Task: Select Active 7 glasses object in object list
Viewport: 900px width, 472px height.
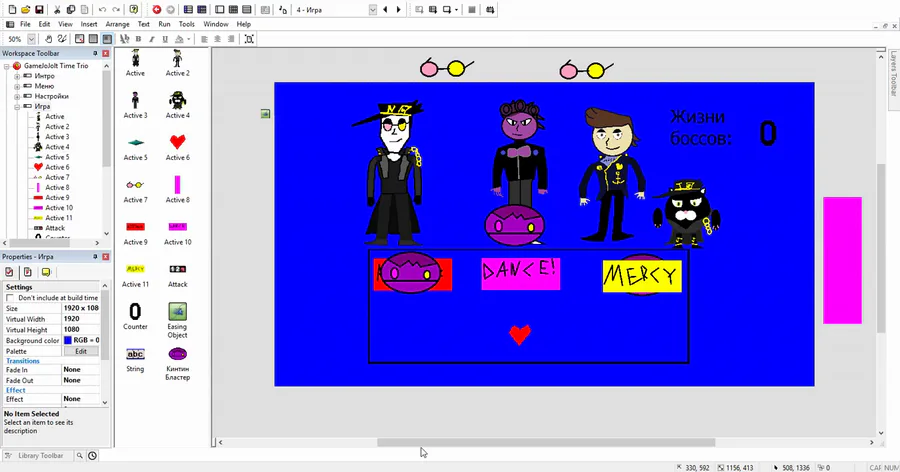Action: click(x=135, y=189)
